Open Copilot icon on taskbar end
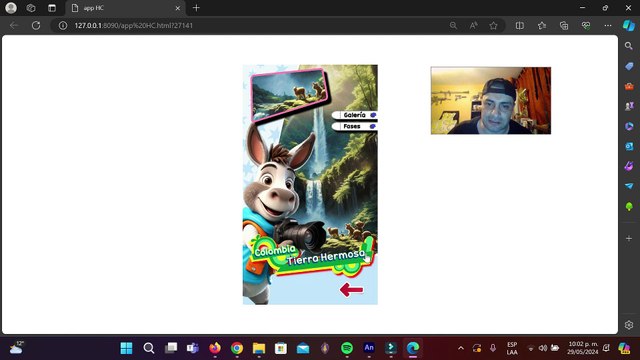Screen dimensions: 640x360 (624, 348)
